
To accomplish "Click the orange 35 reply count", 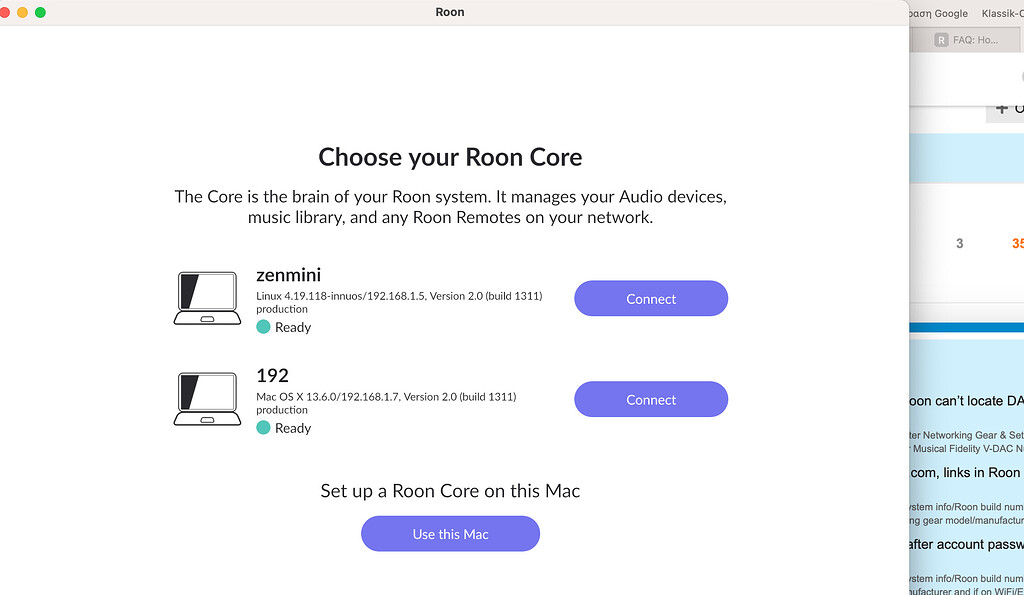I will pos(1017,243).
